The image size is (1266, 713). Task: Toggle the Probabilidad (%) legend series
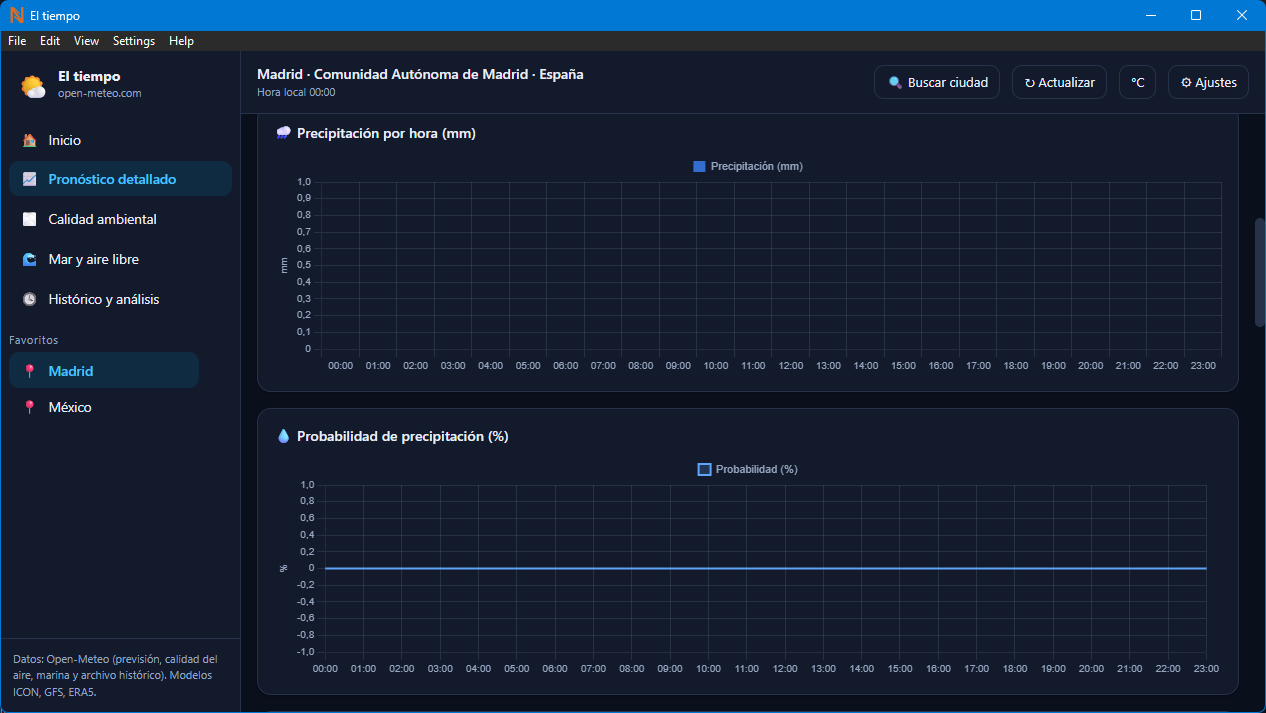[x=748, y=469]
